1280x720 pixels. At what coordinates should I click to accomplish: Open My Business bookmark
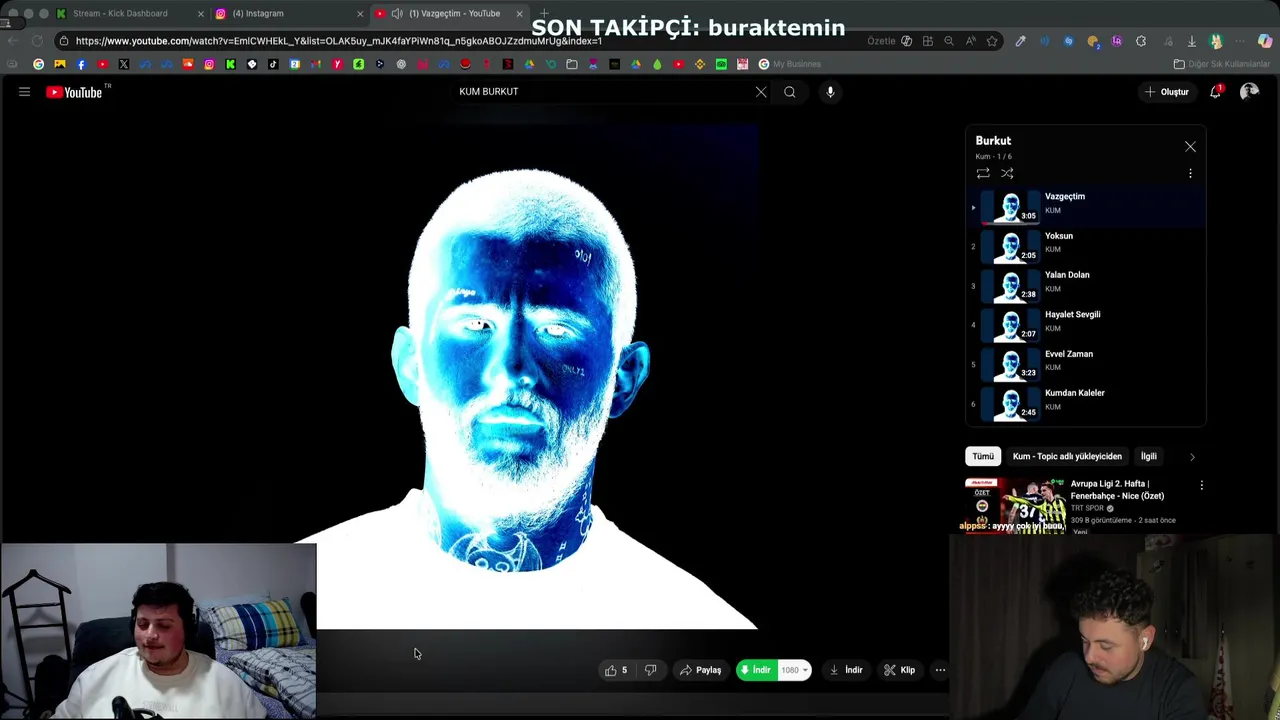tap(790, 64)
